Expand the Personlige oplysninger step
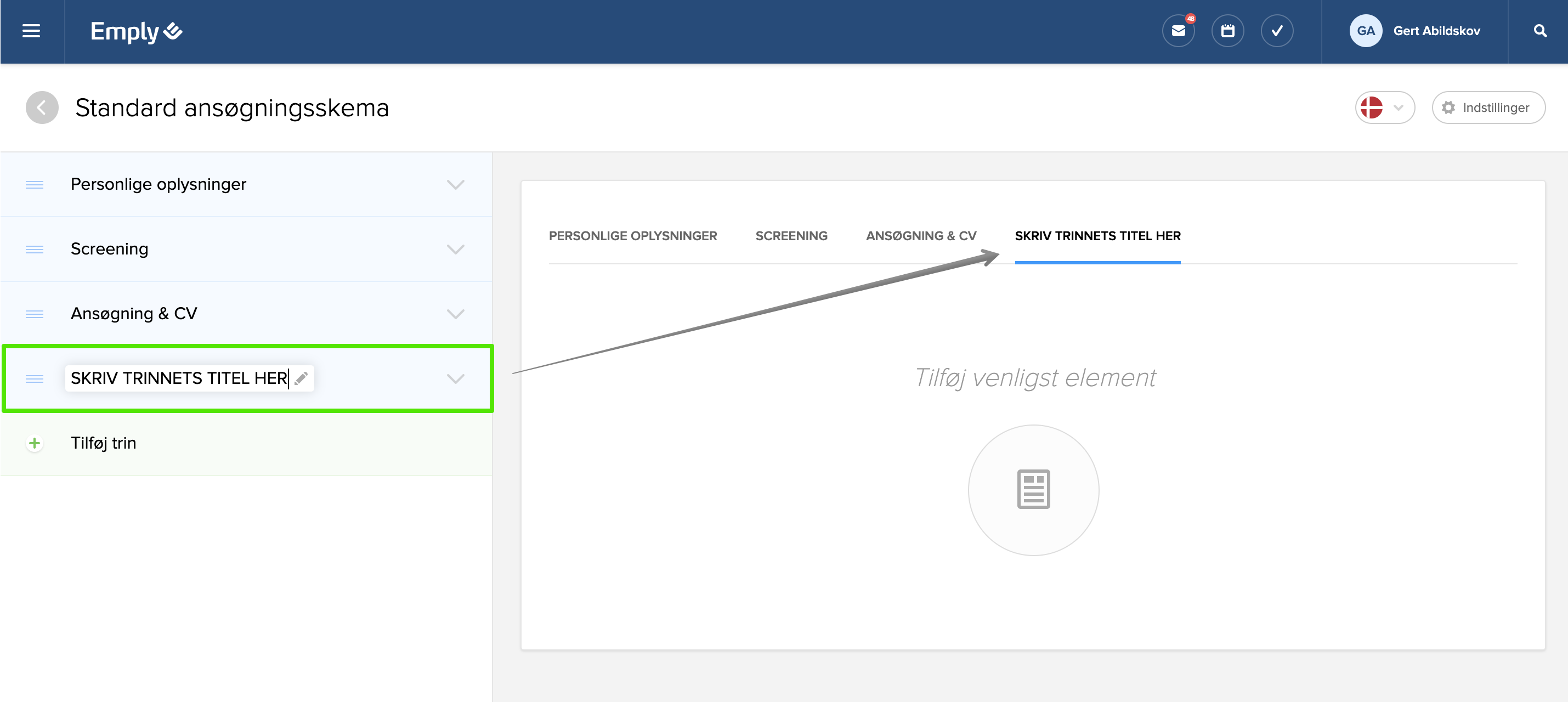This screenshot has width=1568, height=702. click(455, 184)
